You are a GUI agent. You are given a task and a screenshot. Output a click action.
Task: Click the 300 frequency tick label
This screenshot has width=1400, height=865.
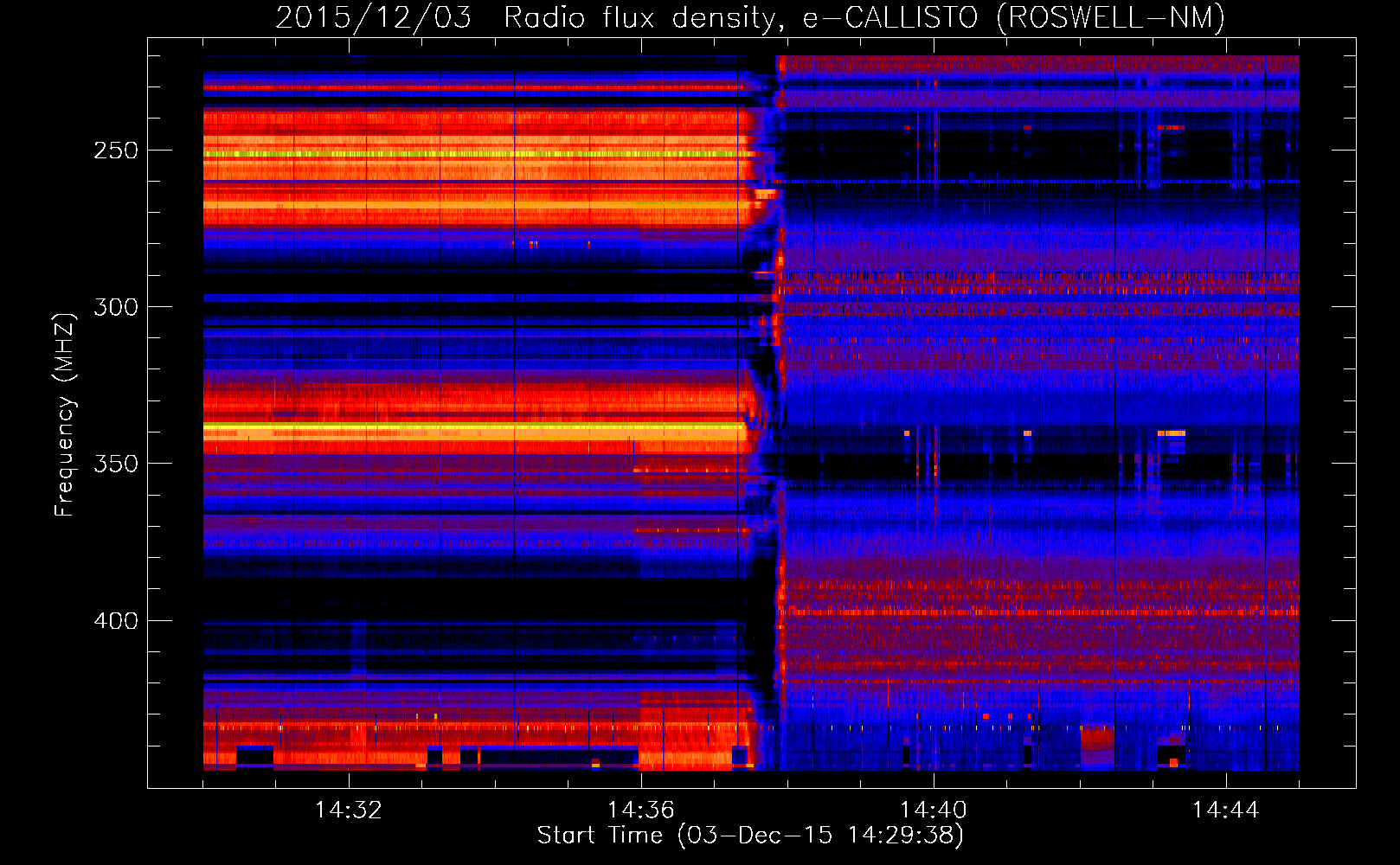pyautogui.click(x=116, y=307)
